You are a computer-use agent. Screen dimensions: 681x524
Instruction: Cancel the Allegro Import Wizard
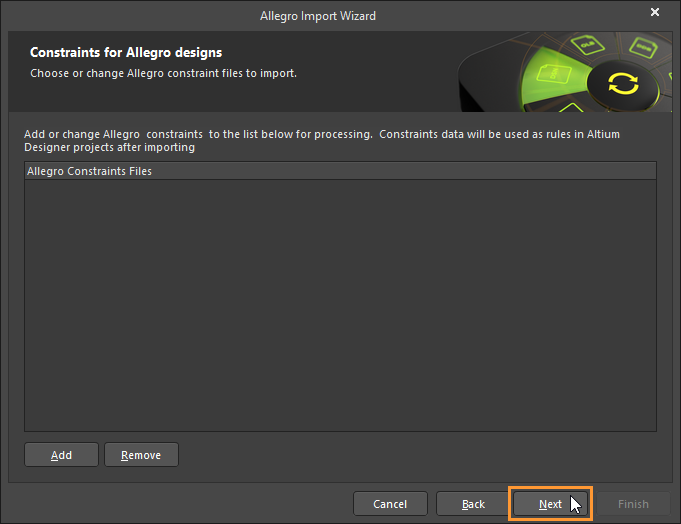coord(390,504)
